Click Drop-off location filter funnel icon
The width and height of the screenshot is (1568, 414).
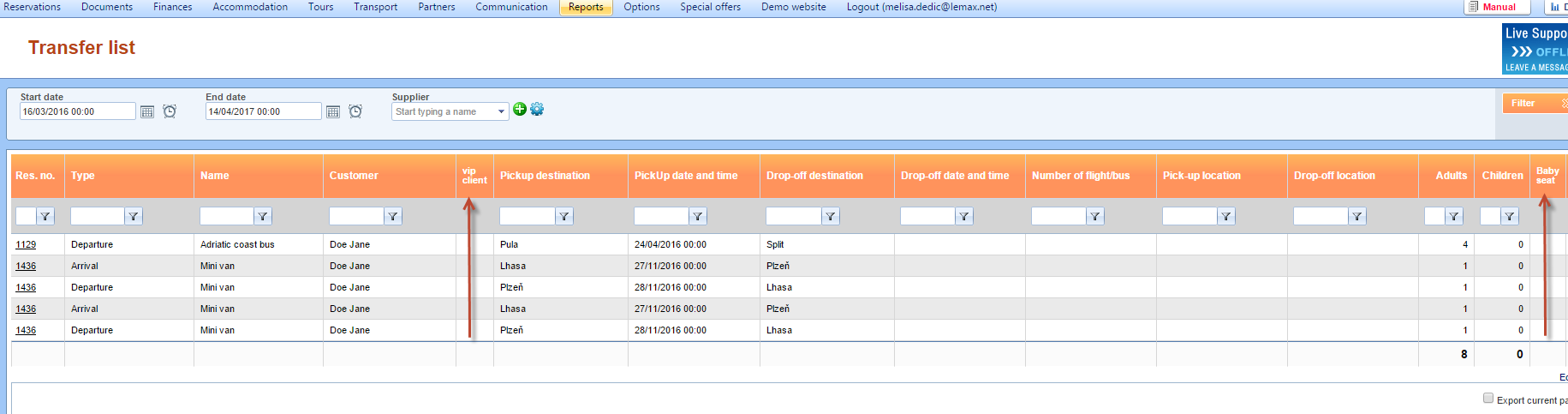click(x=1357, y=216)
